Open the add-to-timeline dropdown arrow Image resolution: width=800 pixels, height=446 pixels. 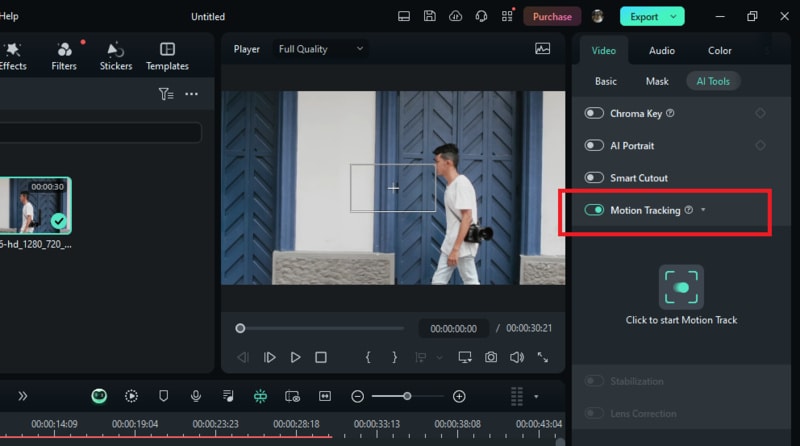(439, 358)
